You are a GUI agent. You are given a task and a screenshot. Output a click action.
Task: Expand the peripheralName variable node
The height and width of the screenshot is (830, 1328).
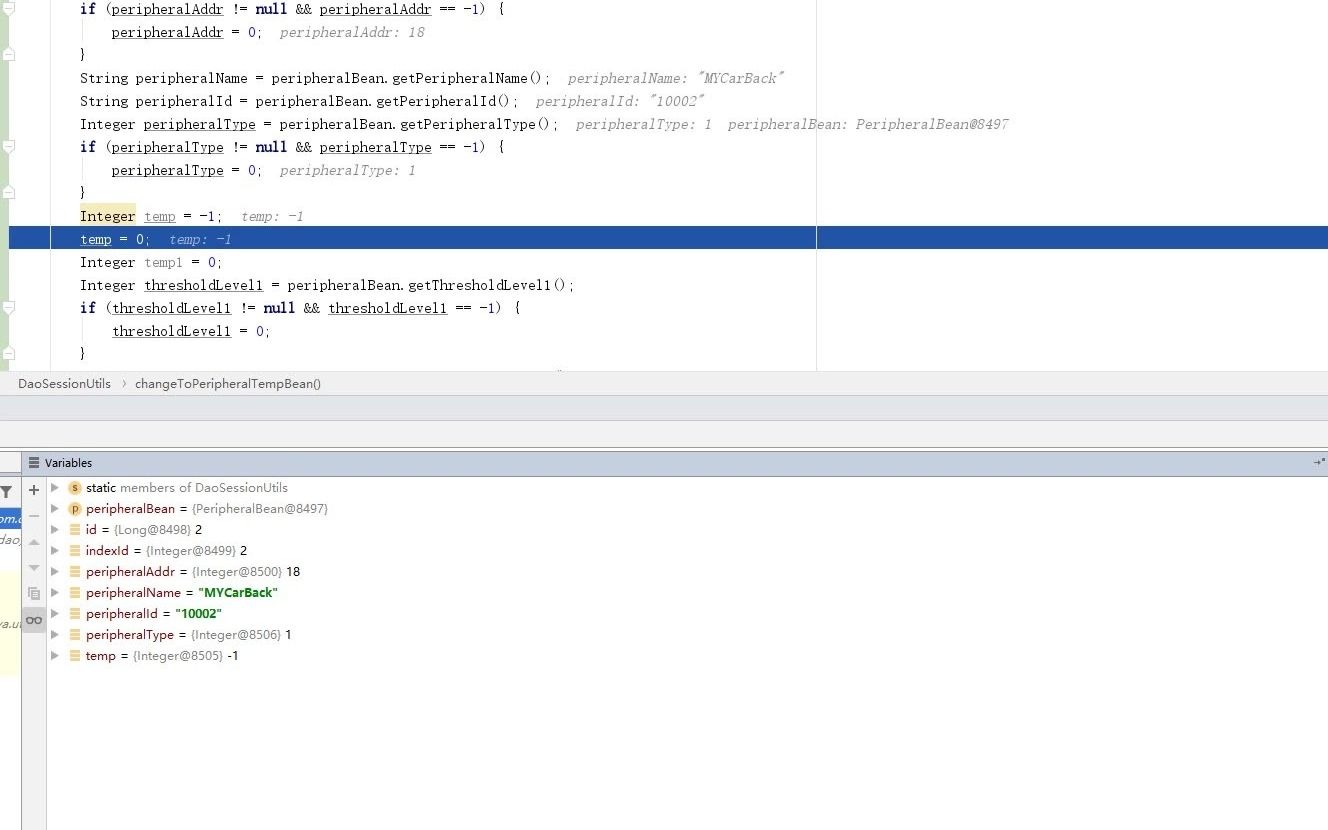(x=55, y=593)
